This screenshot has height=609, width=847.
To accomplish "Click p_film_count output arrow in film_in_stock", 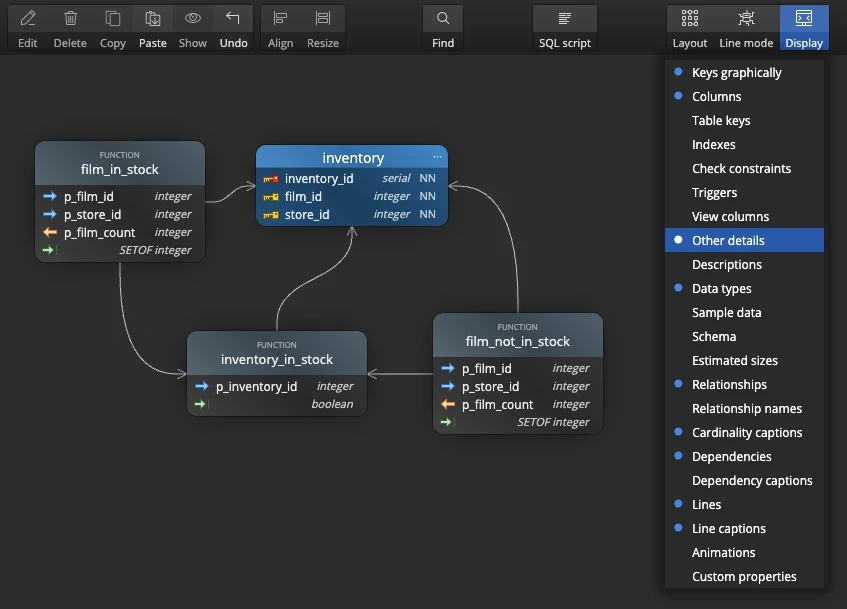I will 50,232.
